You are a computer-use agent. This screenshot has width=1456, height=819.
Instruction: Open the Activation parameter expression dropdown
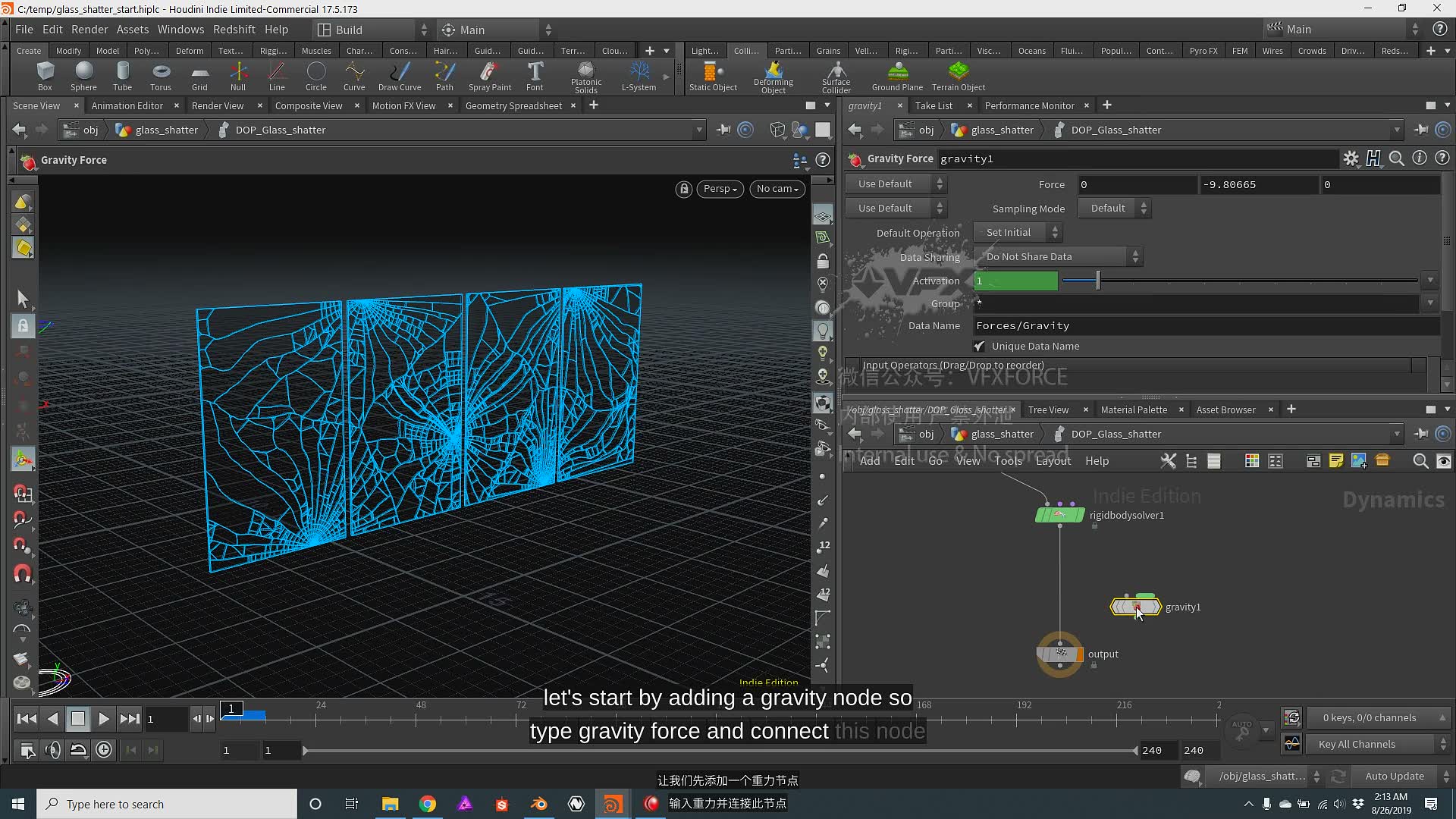point(1430,281)
